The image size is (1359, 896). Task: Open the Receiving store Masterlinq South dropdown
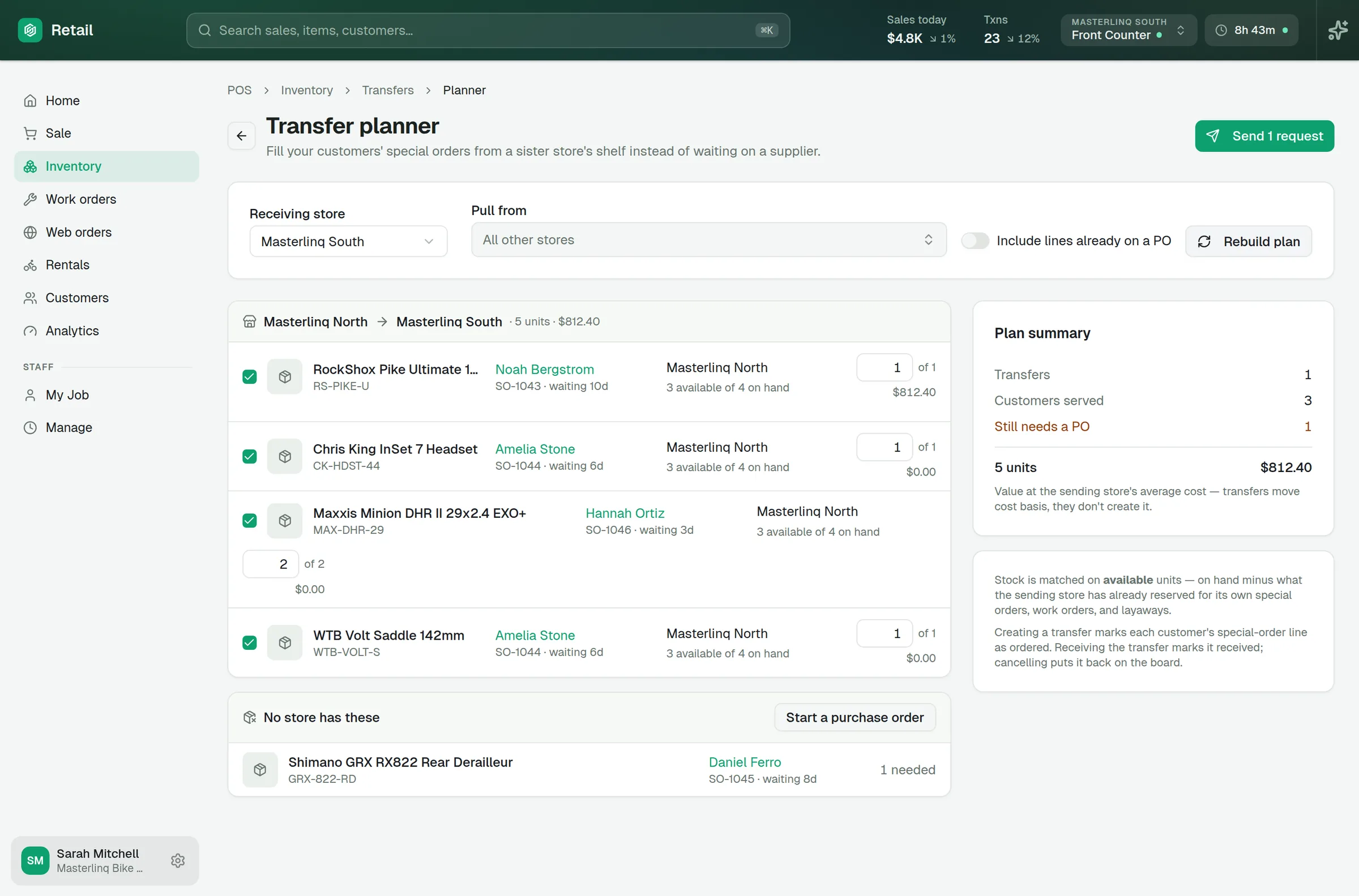349,242
